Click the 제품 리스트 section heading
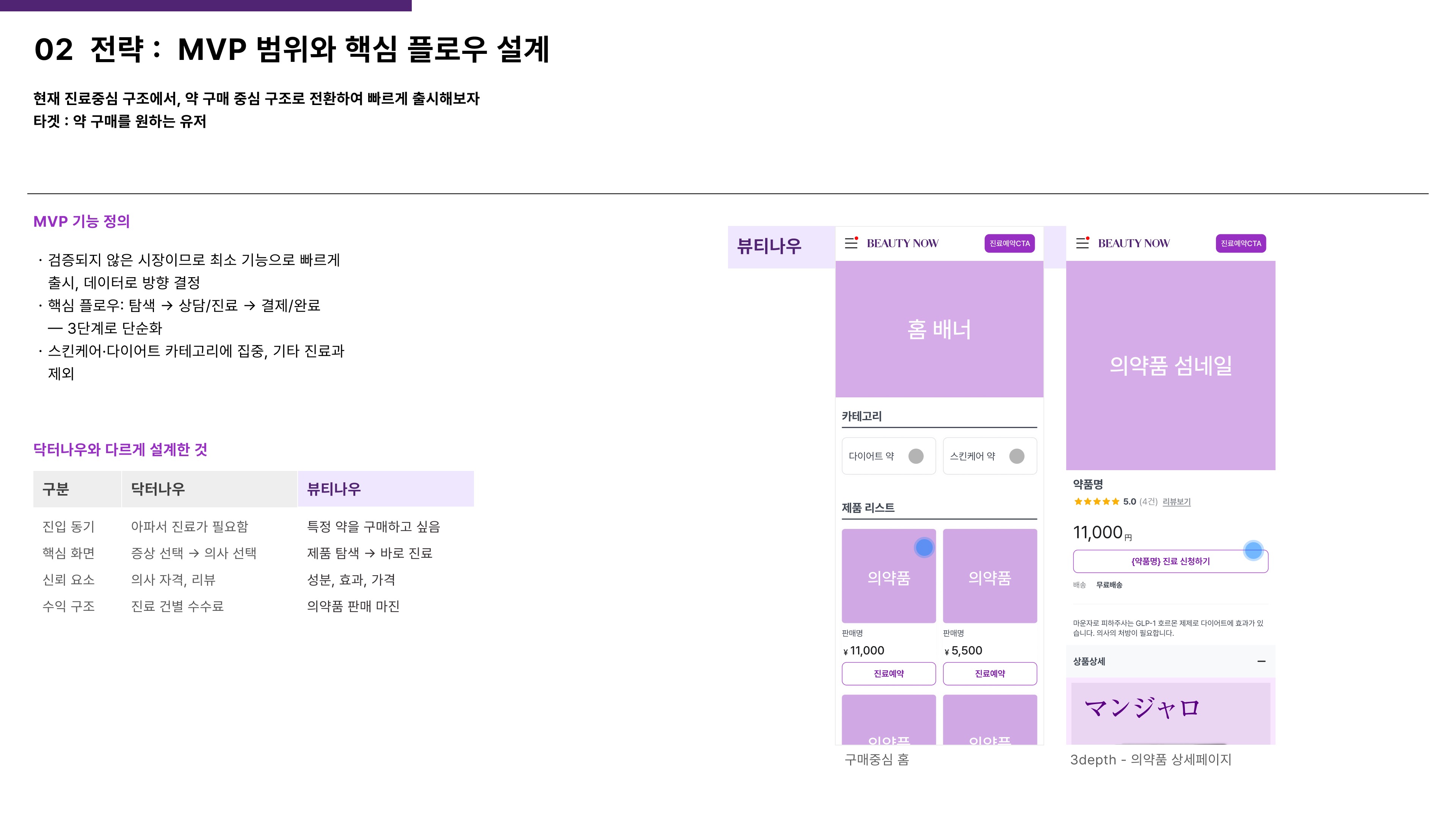The width and height of the screenshot is (1456, 819). click(x=868, y=508)
